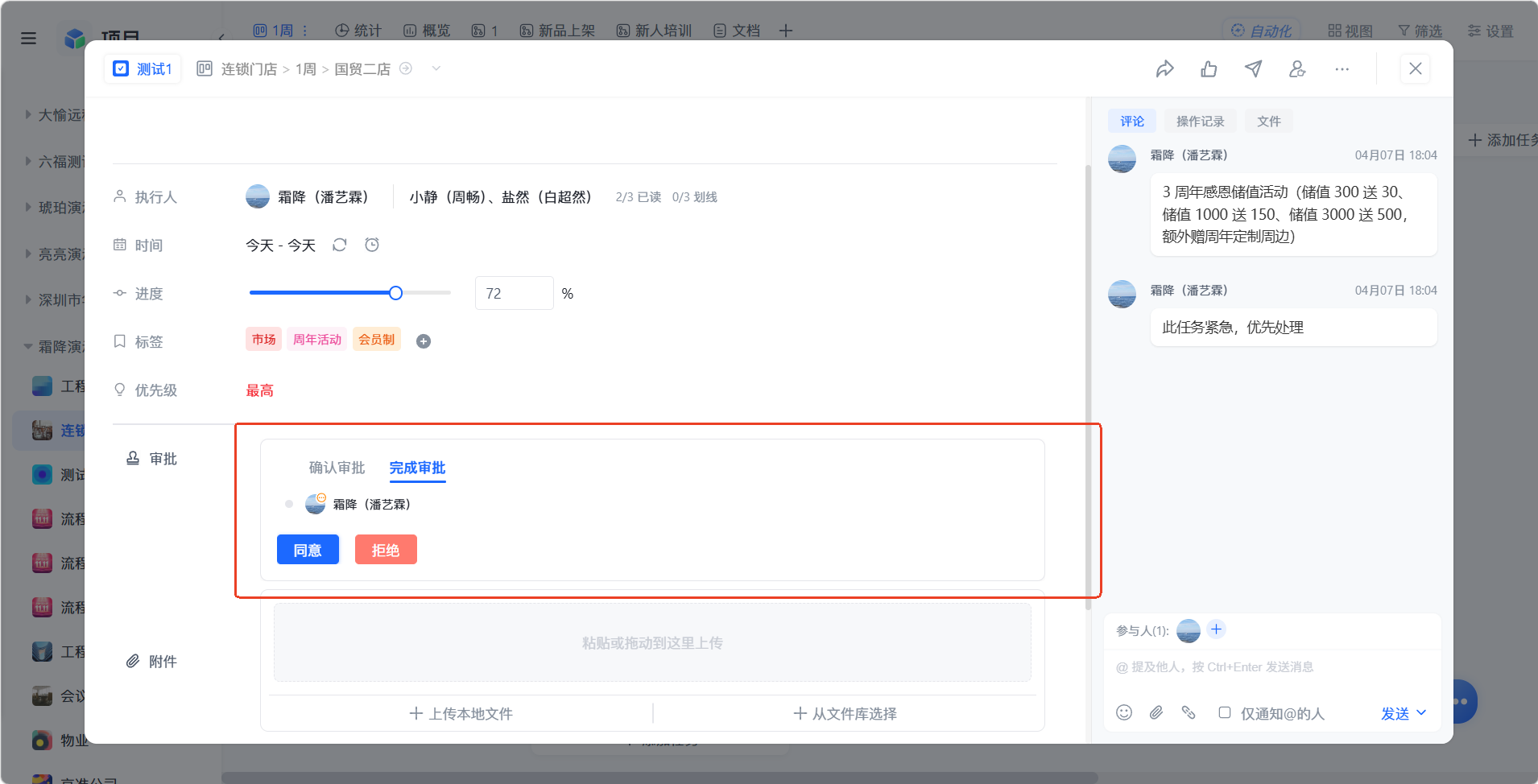Open the breadcrumb dropdown chevron
The height and width of the screenshot is (784, 1538).
(x=436, y=68)
